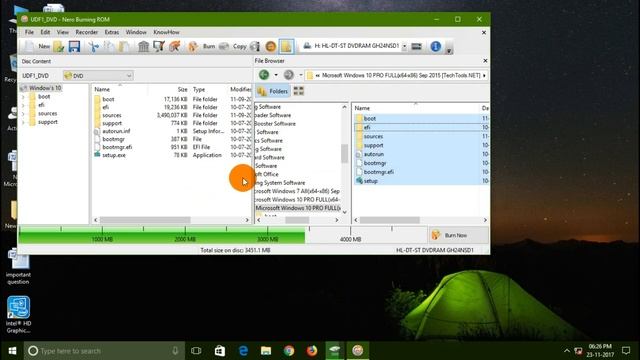
Task: Open File Explorer from the taskbar
Action: click(266, 351)
